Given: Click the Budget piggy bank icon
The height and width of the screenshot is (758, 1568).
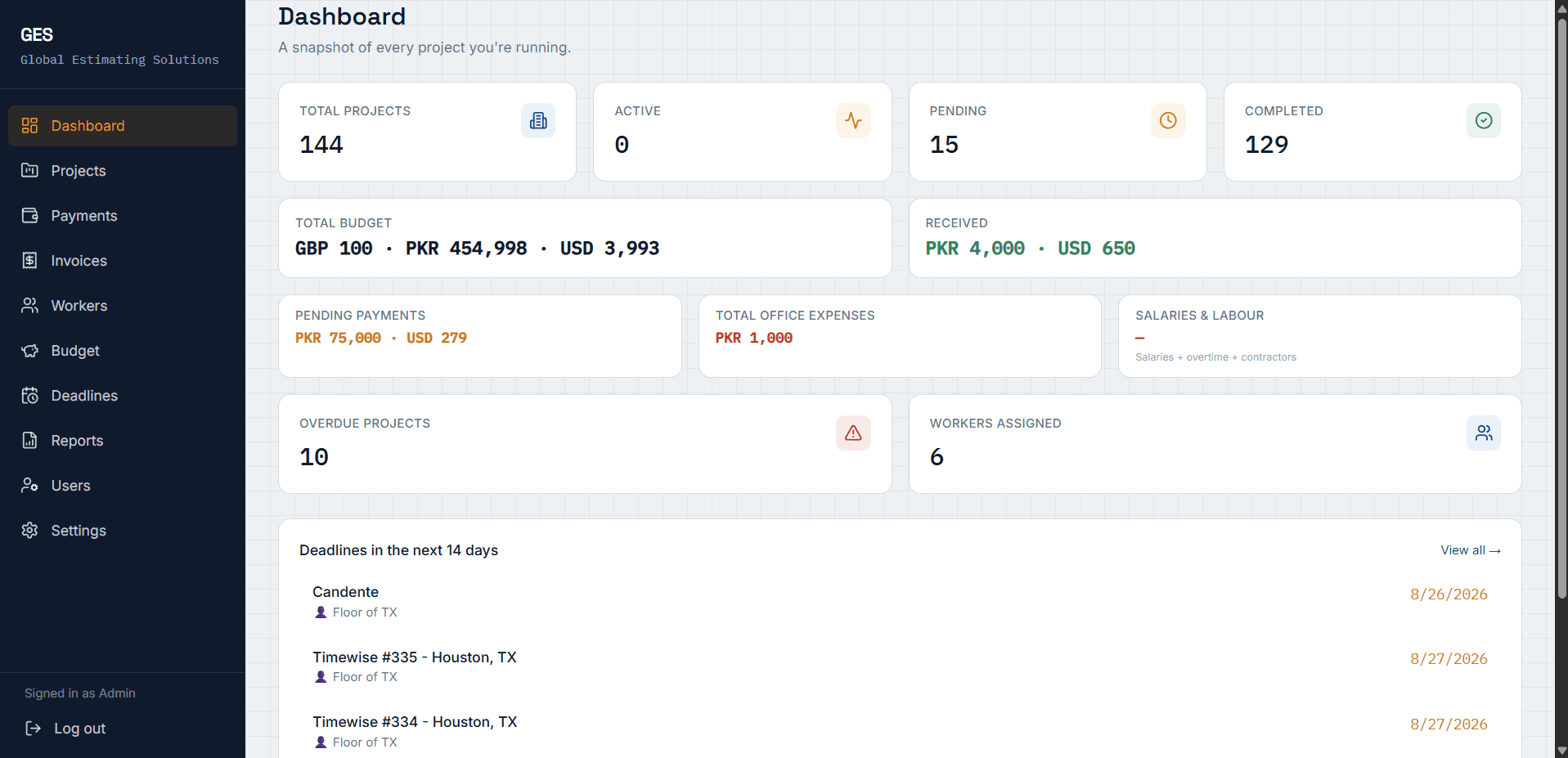Looking at the screenshot, I should tap(30, 351).
